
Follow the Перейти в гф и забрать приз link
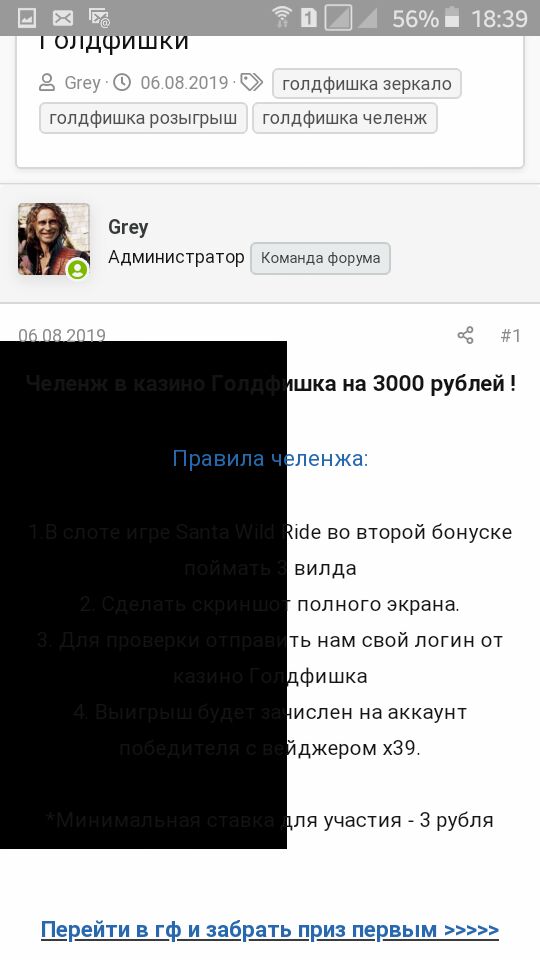[270, 929]
